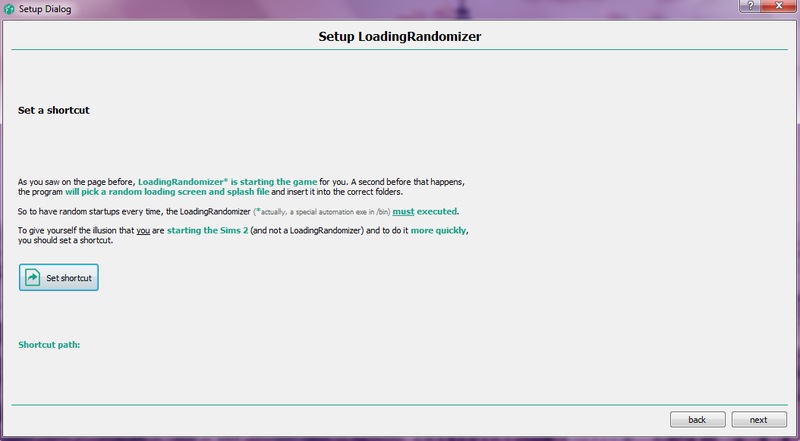Click the underlined word 'must'

[x=403, y=212]
